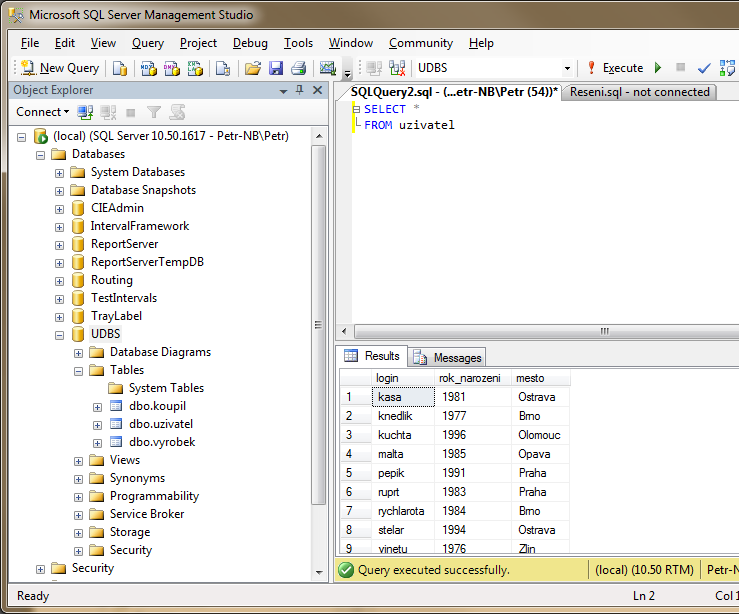Open Object Explorer window position dropdown arrow
Screen dimensions: 739x614
(x=283, y=91)
